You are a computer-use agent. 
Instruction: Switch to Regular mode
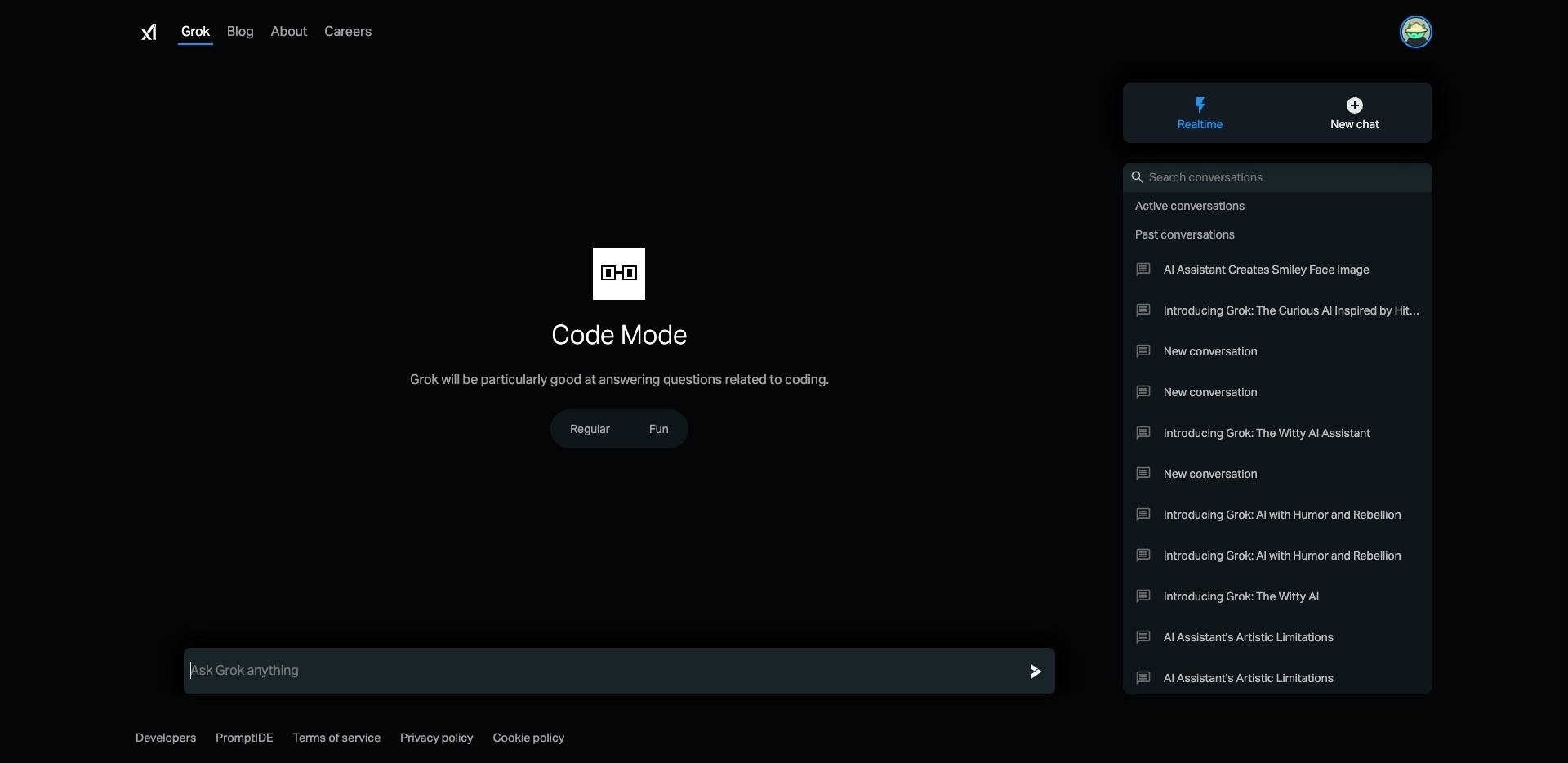(x=590, y=429)
